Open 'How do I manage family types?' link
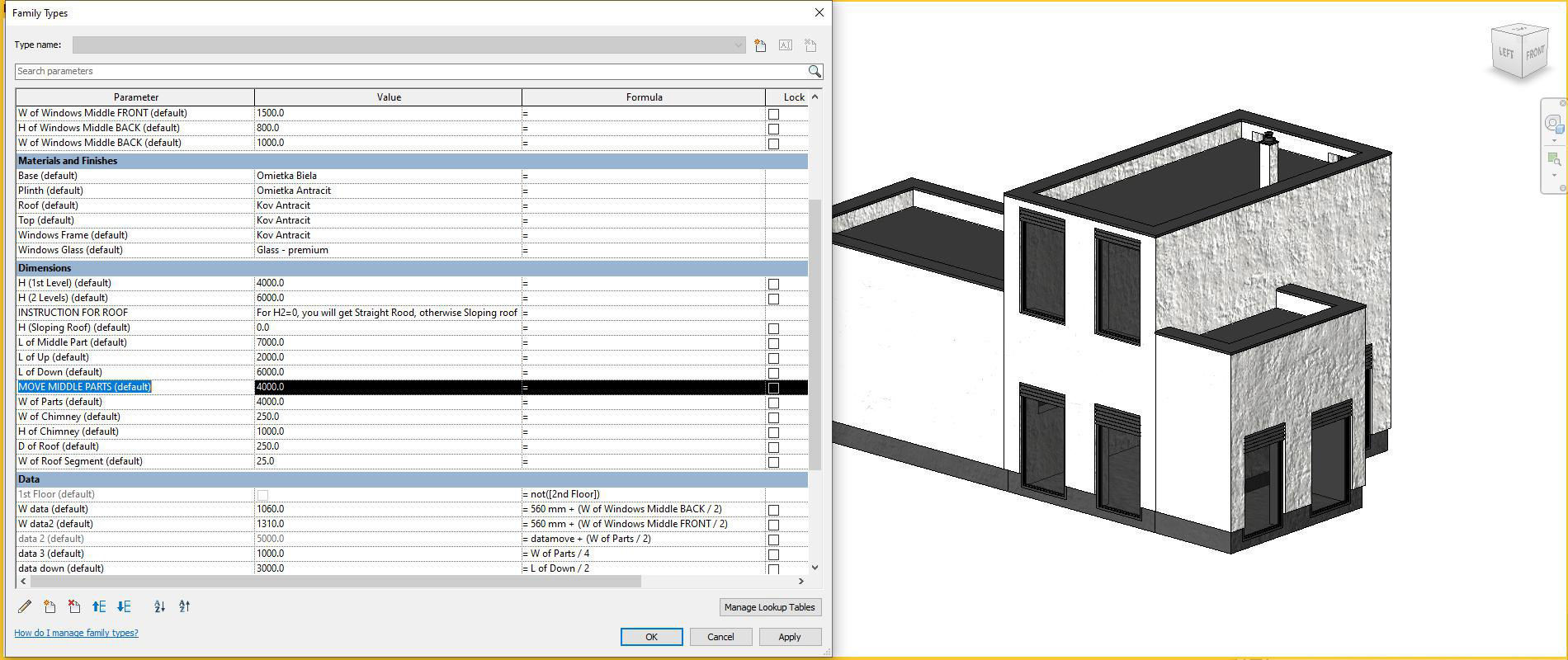Image resolution: width=1568 pixels, height=660 pixels. point(76,633)
